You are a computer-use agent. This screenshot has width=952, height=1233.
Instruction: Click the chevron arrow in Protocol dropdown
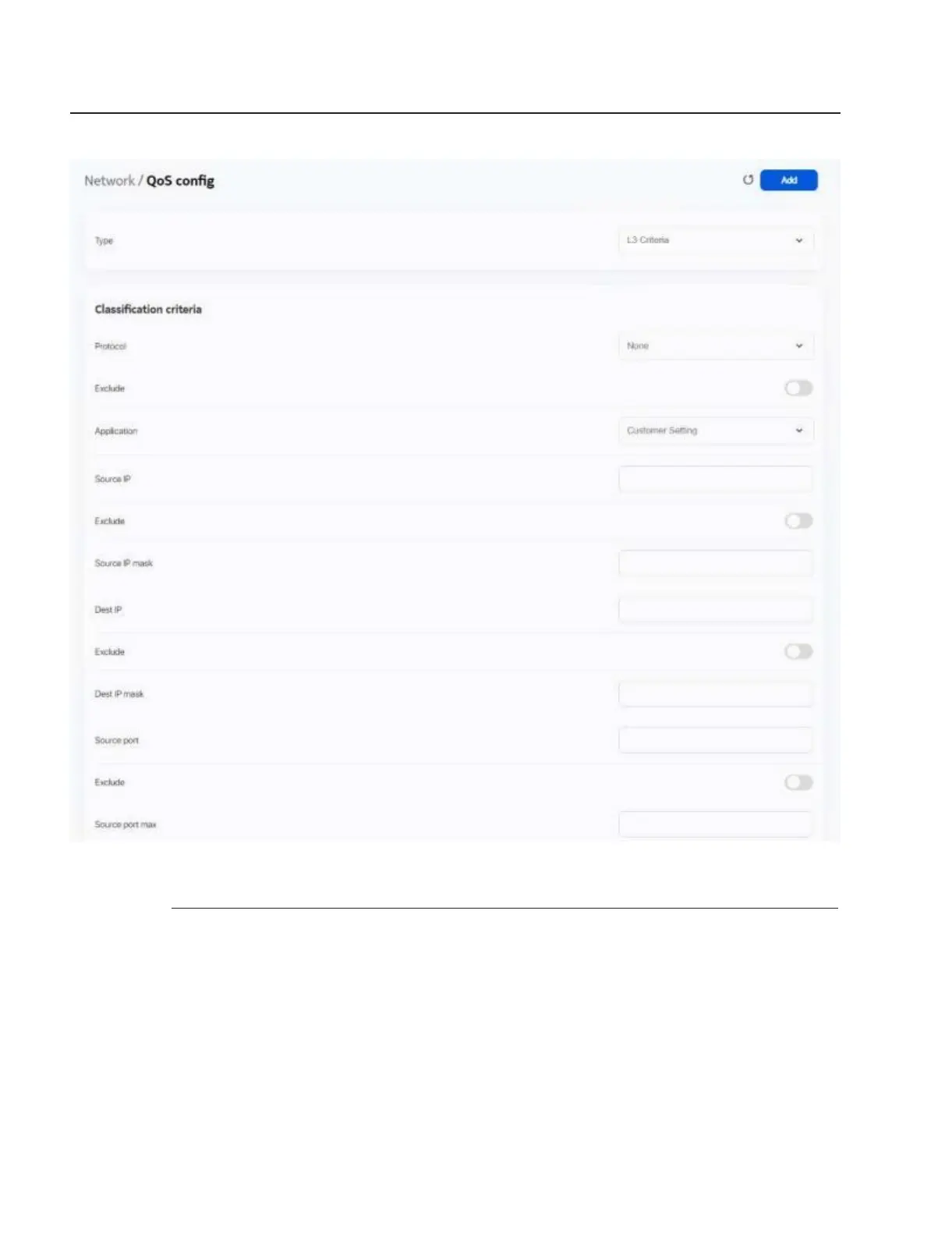click(x=799, y=345)
